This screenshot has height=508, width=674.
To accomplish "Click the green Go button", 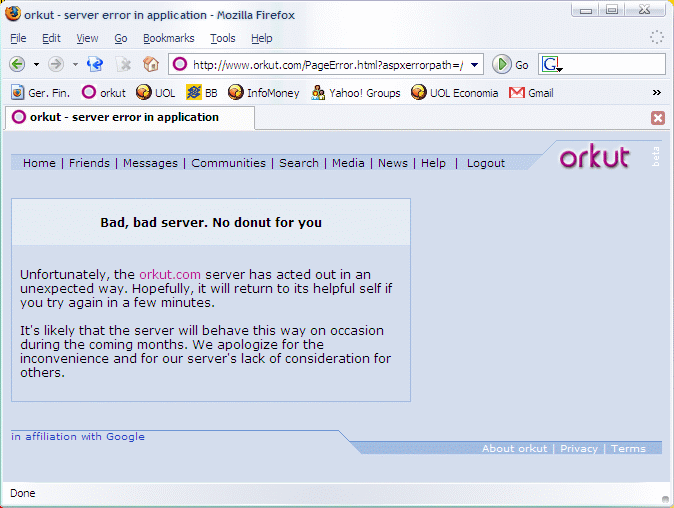I will click(x=510, y=65).
